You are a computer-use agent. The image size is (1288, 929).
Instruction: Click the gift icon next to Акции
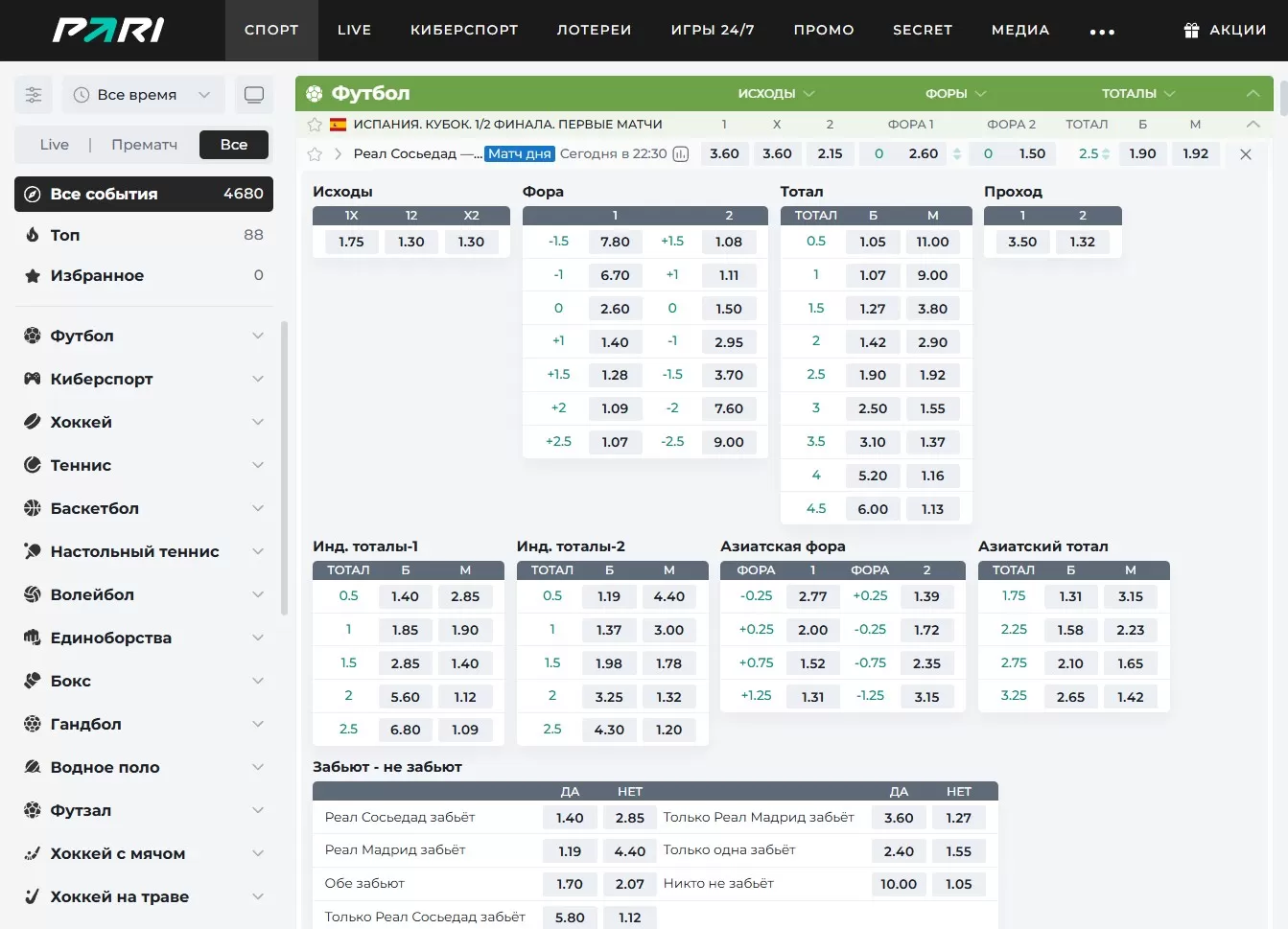coord(1191,31)
